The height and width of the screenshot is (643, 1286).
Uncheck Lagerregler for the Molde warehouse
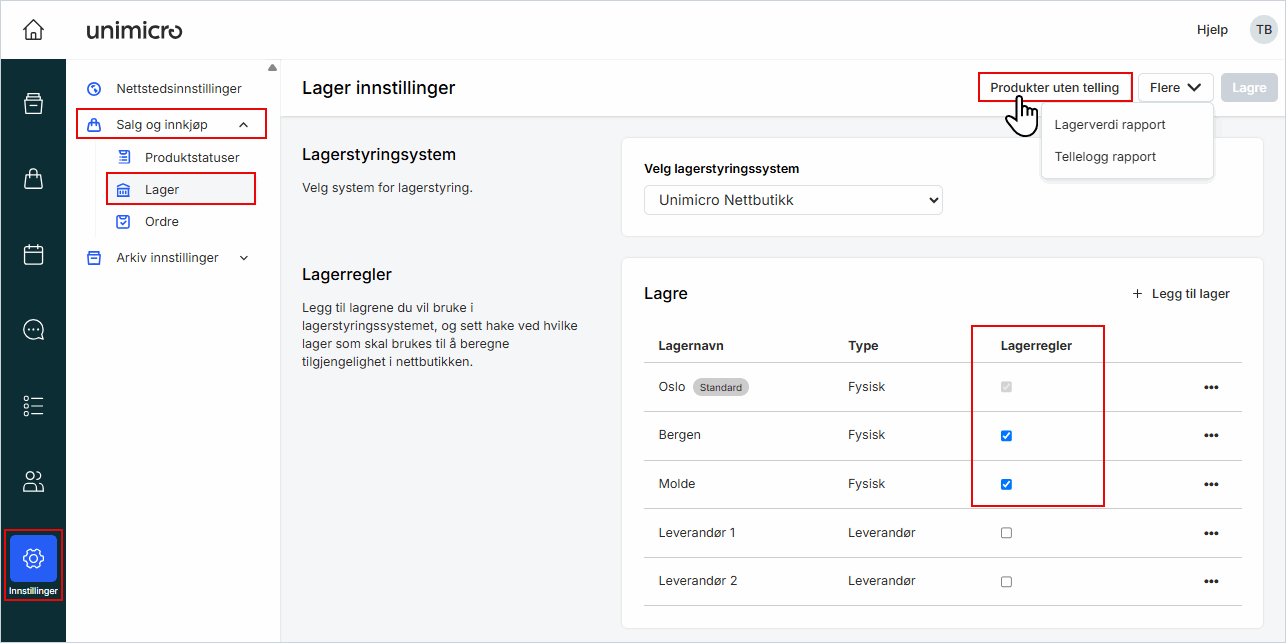click(x=1006, y=484)
